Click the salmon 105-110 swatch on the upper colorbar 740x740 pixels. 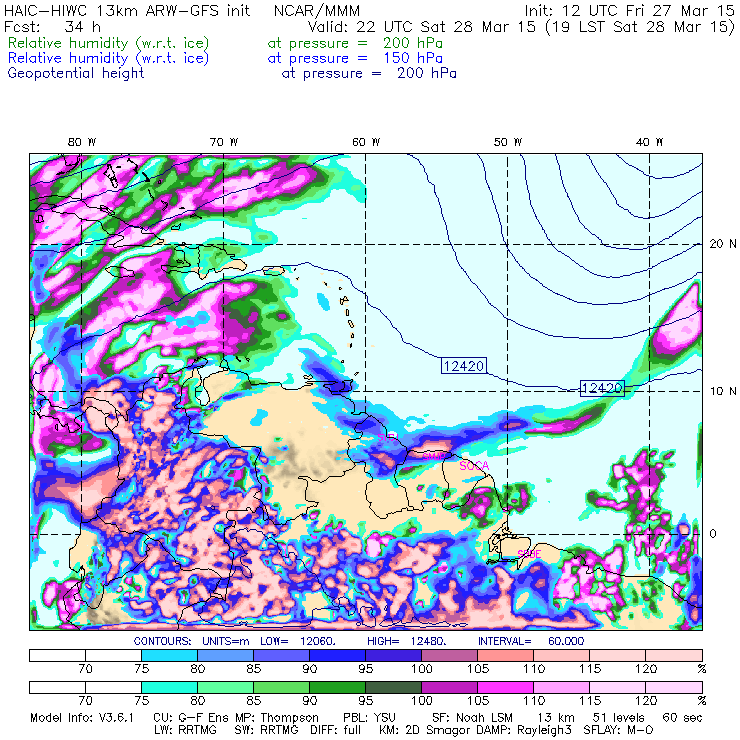click(x=505, y=655)
